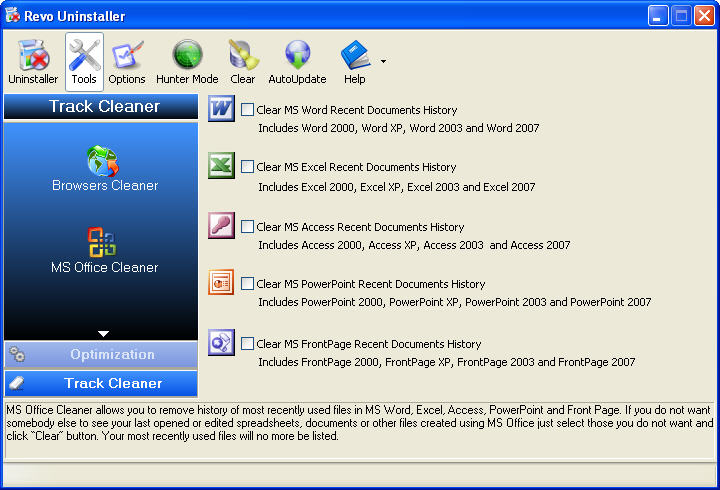The width and height of the screenshot is (720, 490).
Task: Toggle Clear MS PowerPoint history checkbox
Action: point(247,284)
